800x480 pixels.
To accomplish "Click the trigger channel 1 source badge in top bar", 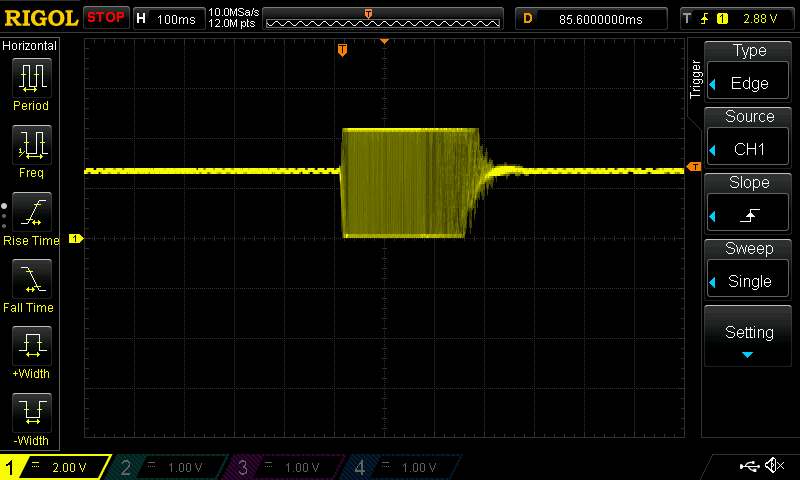I will click(x=722, y=19).
